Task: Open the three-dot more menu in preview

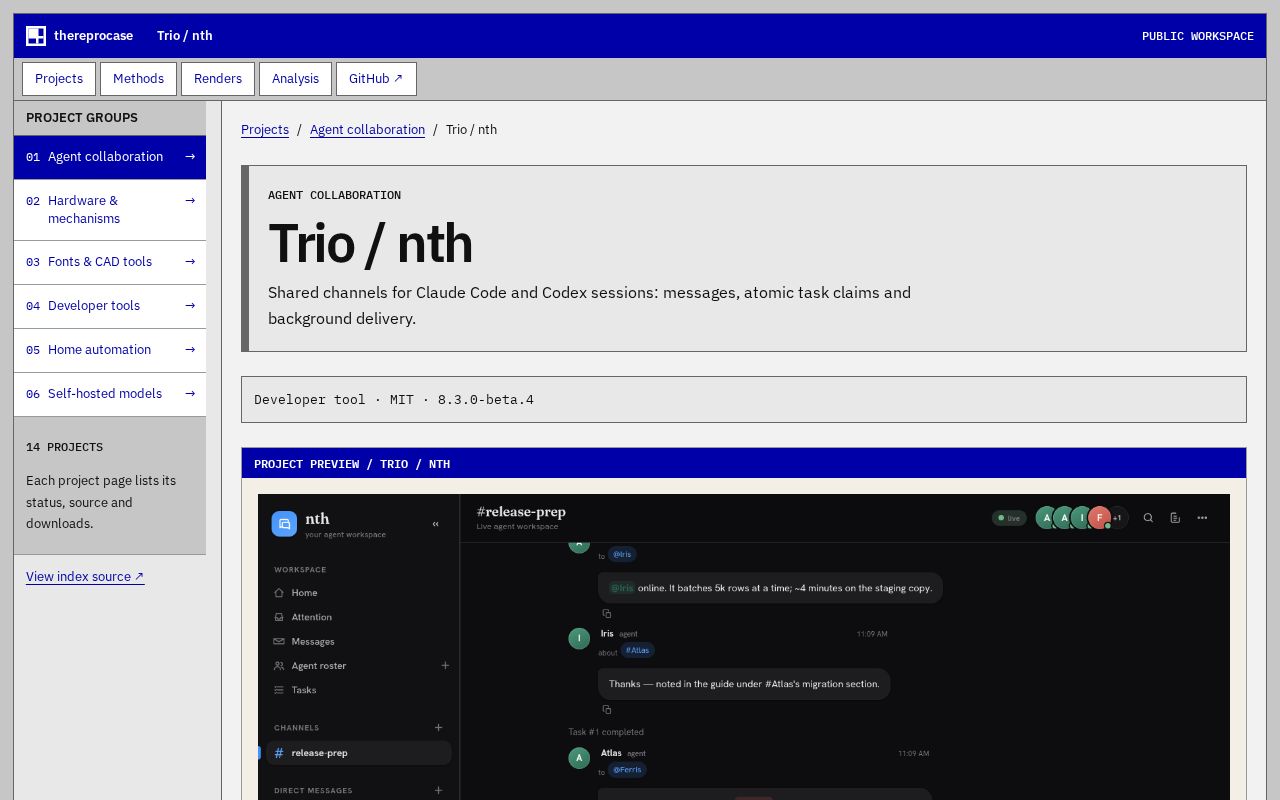Action: click(x=1202, y=518)
